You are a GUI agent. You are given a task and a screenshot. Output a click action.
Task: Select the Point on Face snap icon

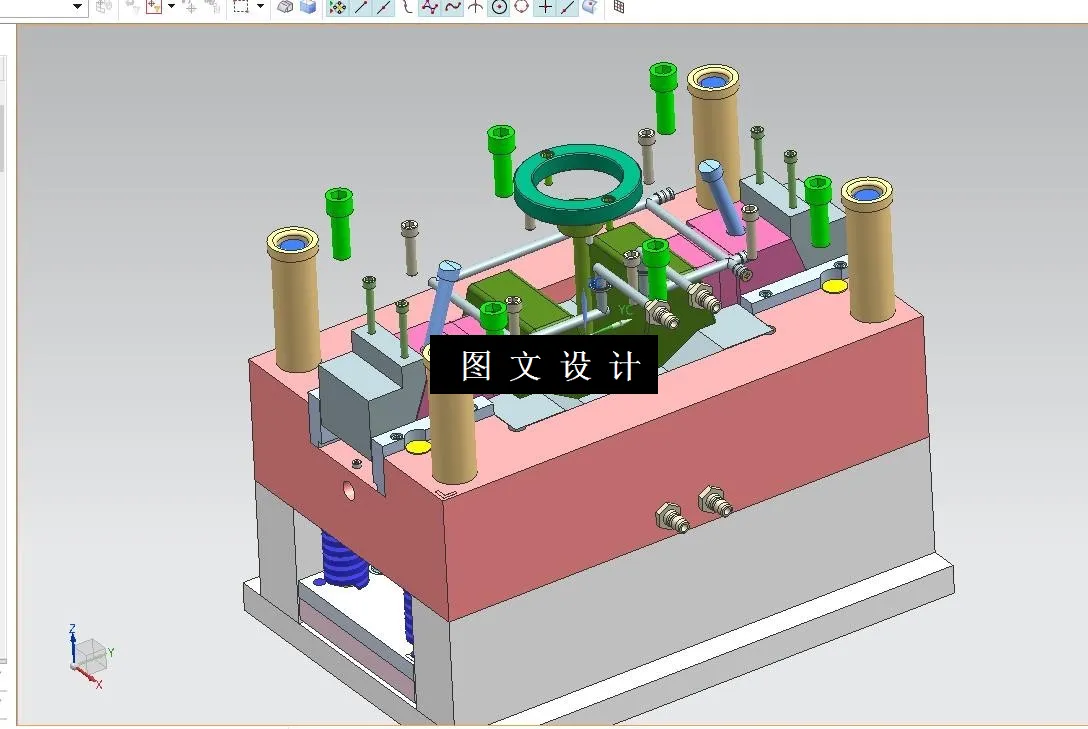[588, 7]
